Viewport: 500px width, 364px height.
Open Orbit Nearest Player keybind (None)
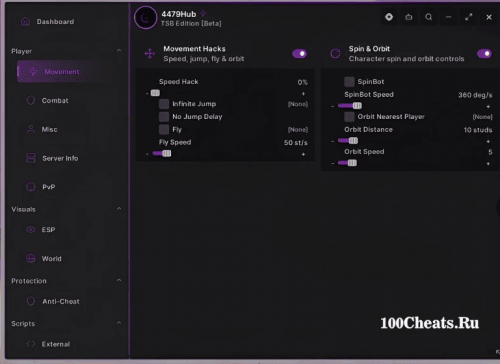482,117
